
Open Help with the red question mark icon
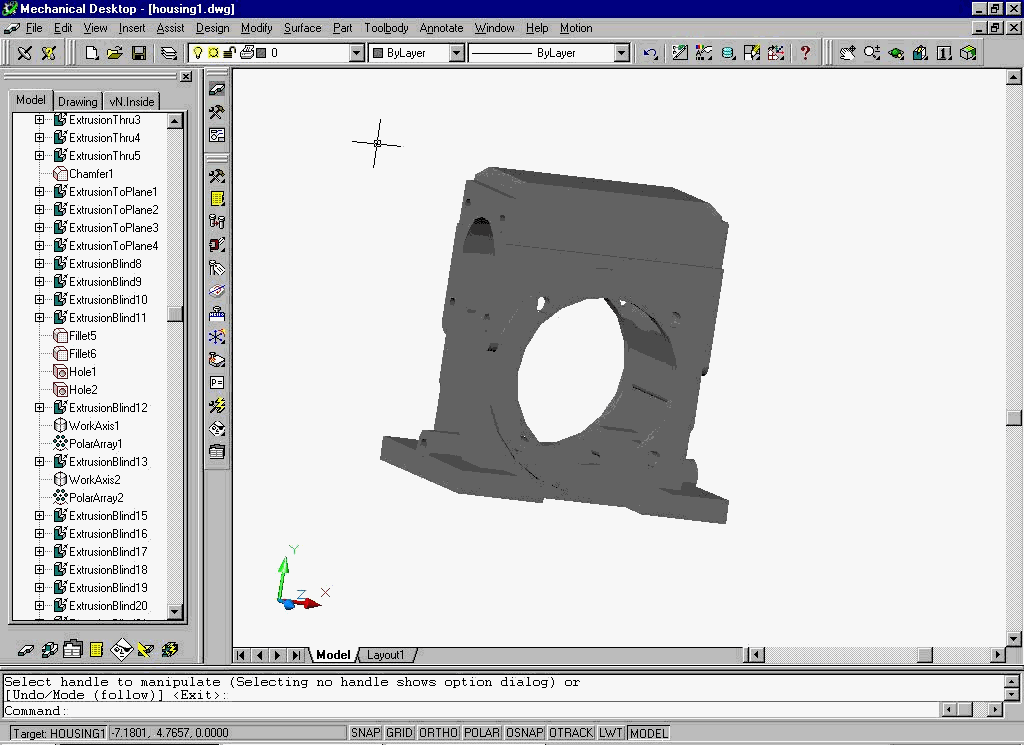tap(805, 53)
